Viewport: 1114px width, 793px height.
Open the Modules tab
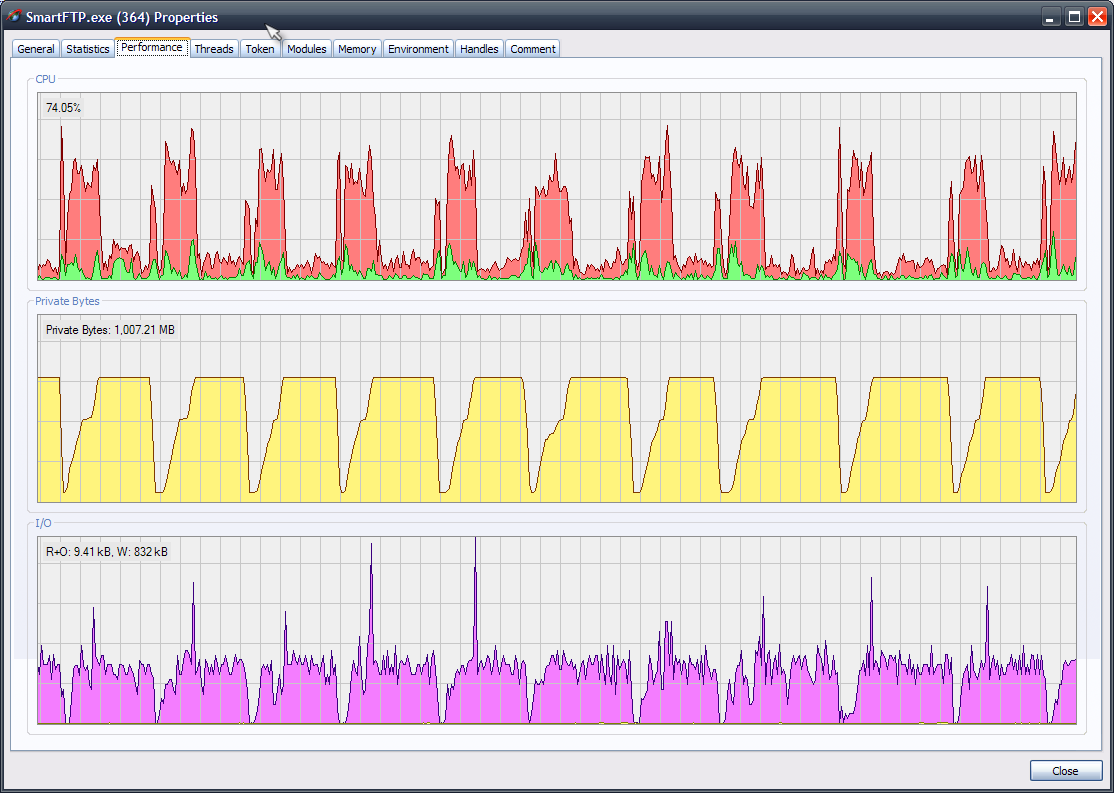coord(307,49)
